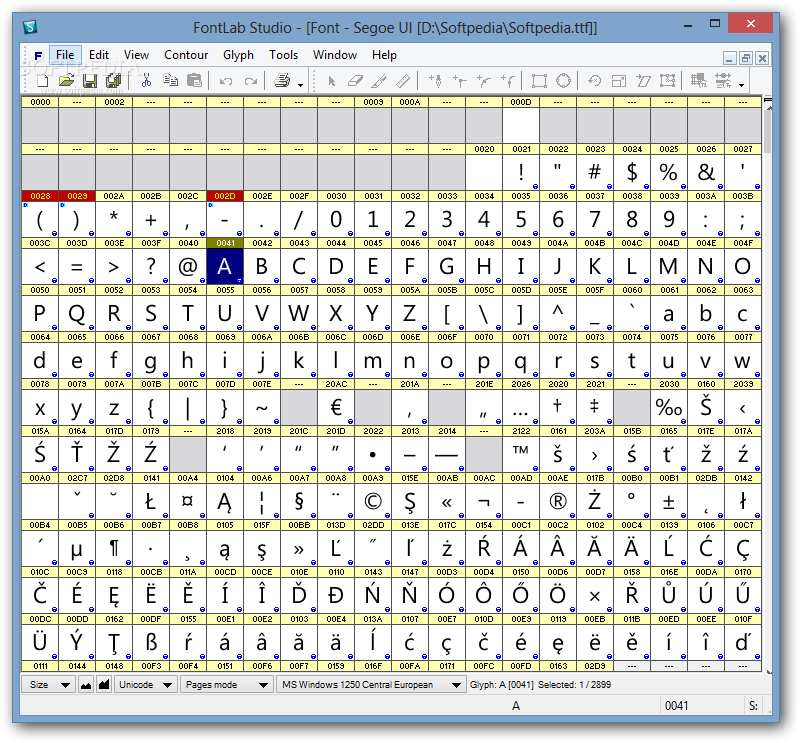Image resolution: width=800 pixels, height=743 pixels.
Task: Close the inner font document window
Action: (x=762, y=58)
